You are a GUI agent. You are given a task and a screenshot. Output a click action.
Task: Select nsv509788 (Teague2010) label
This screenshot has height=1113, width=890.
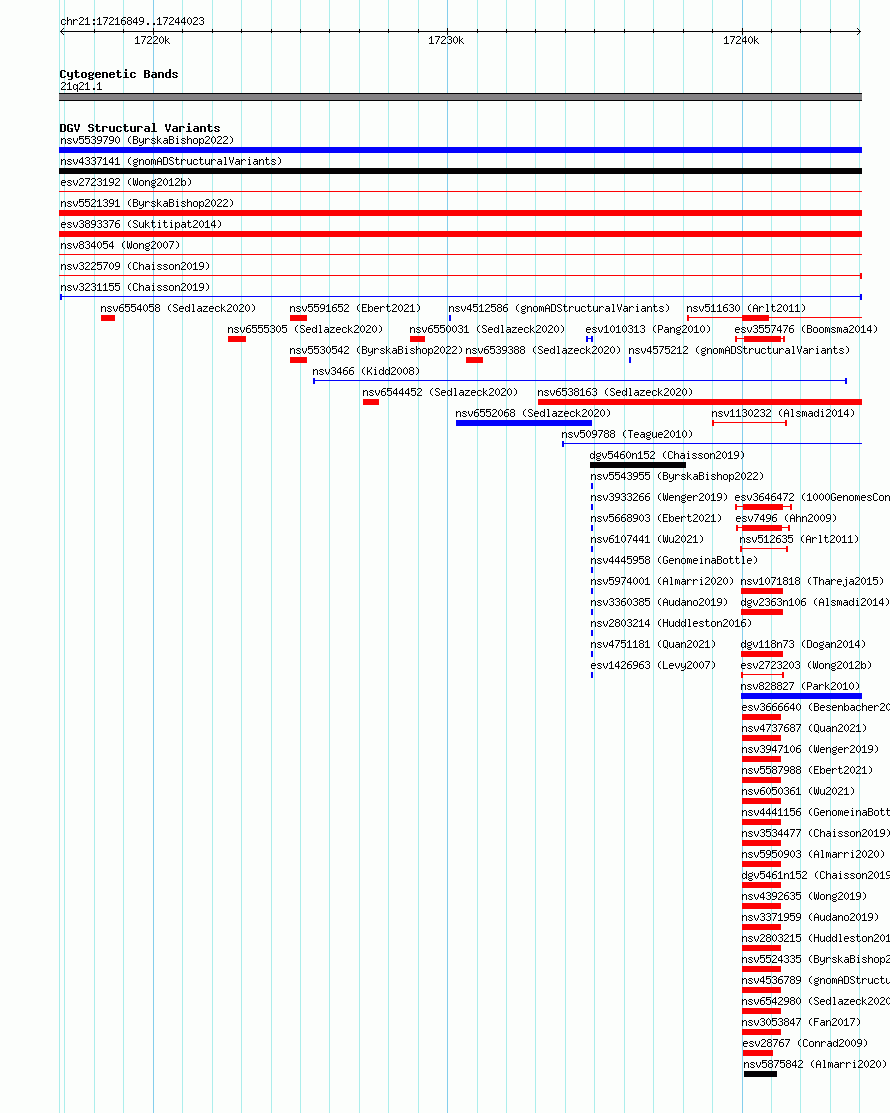pos(627,434)
